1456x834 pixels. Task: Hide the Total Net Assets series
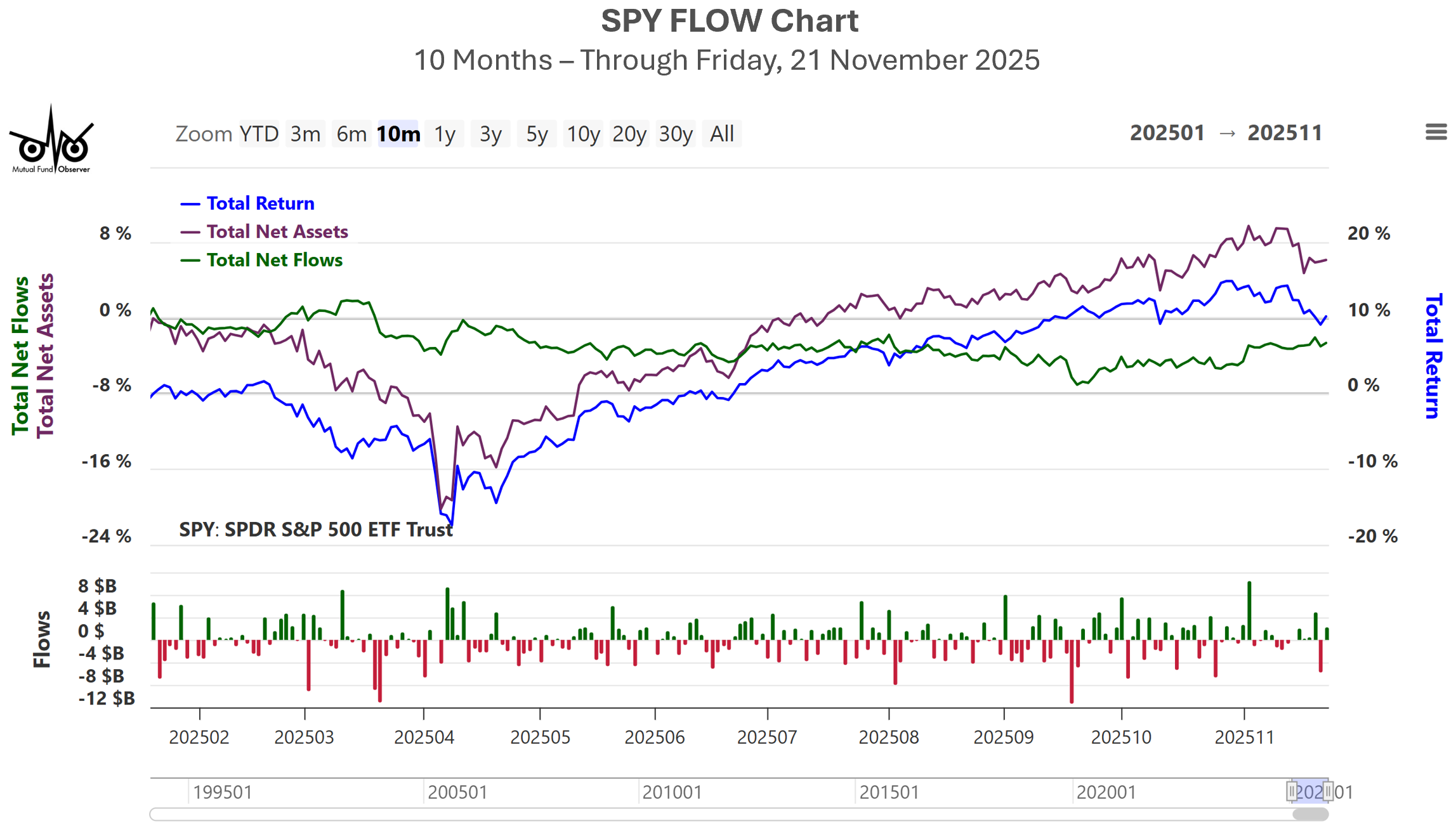tap(277, 232)
